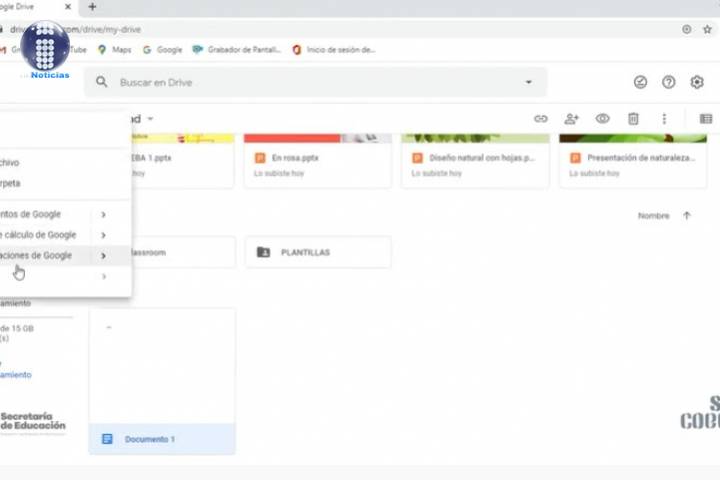Viewport: 720px width, 480px height.
Task: Expand the Google Slides submenu arrow
Action: 103,256
